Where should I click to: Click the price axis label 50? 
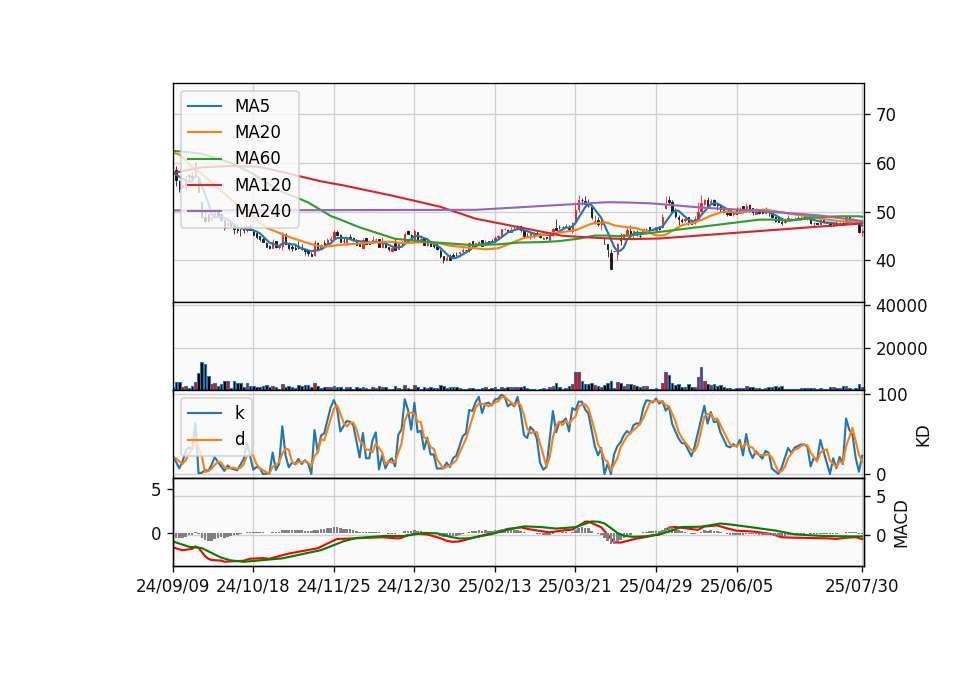click(x=886, y=213)
